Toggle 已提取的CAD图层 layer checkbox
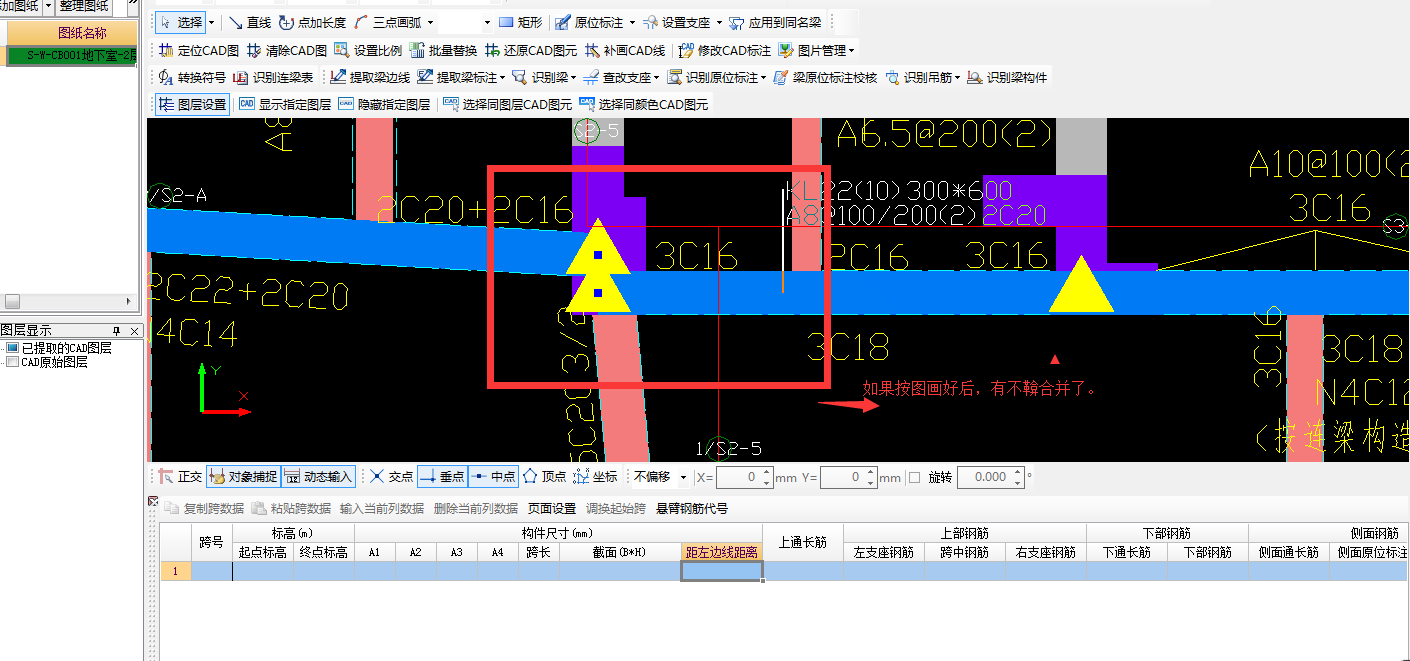The height and width of the screenshot is (661, 1410). [12, 348]
